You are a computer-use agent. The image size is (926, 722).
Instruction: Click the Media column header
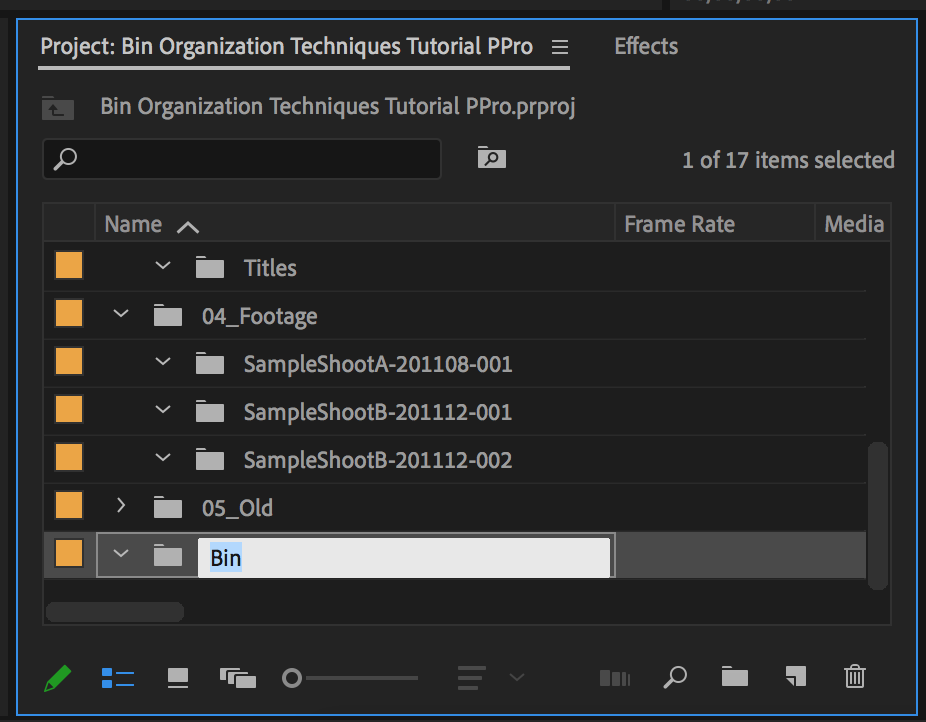854,224
